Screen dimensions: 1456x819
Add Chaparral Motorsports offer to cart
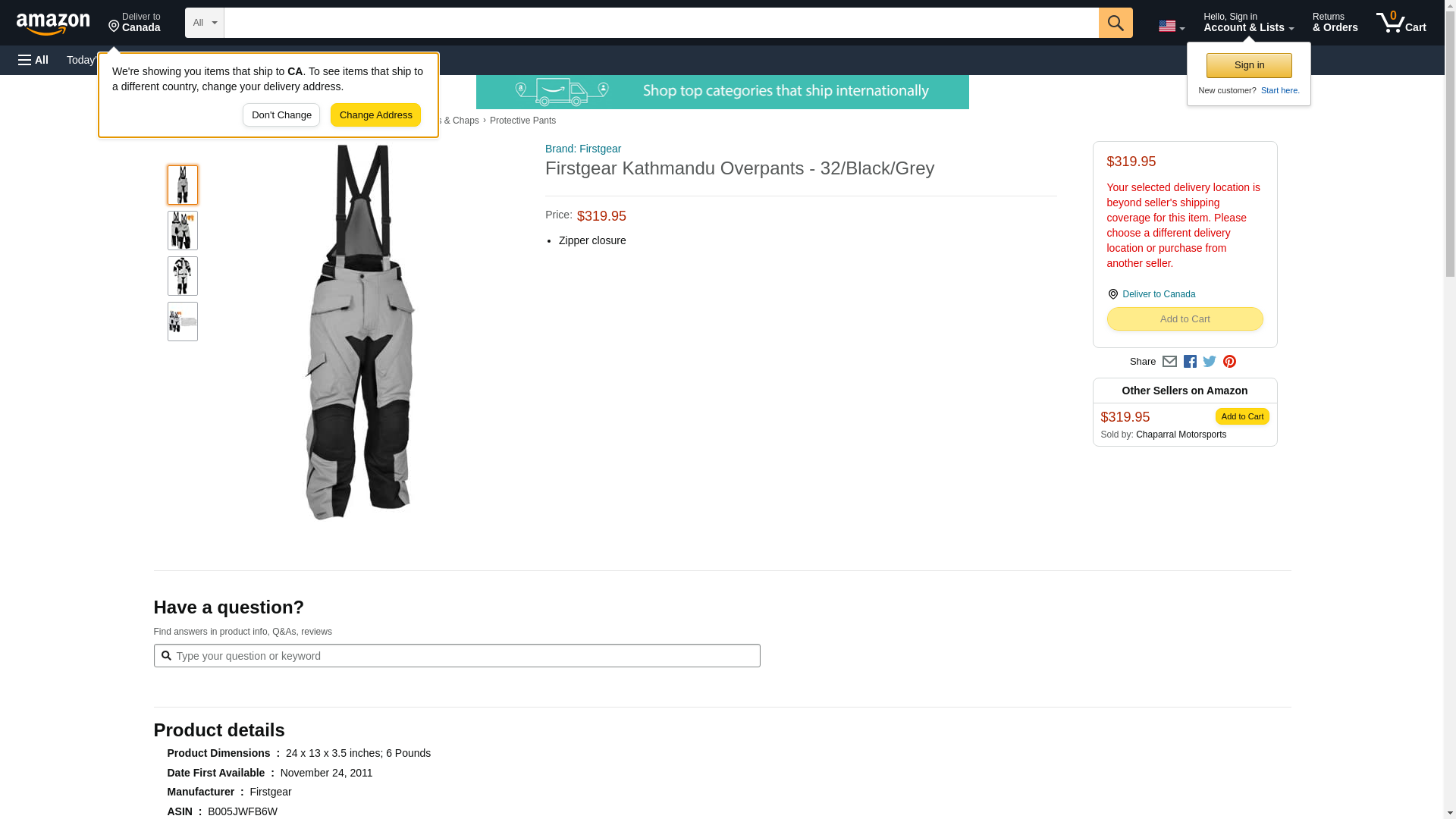pyautogui.click(x=1242, y=416)
